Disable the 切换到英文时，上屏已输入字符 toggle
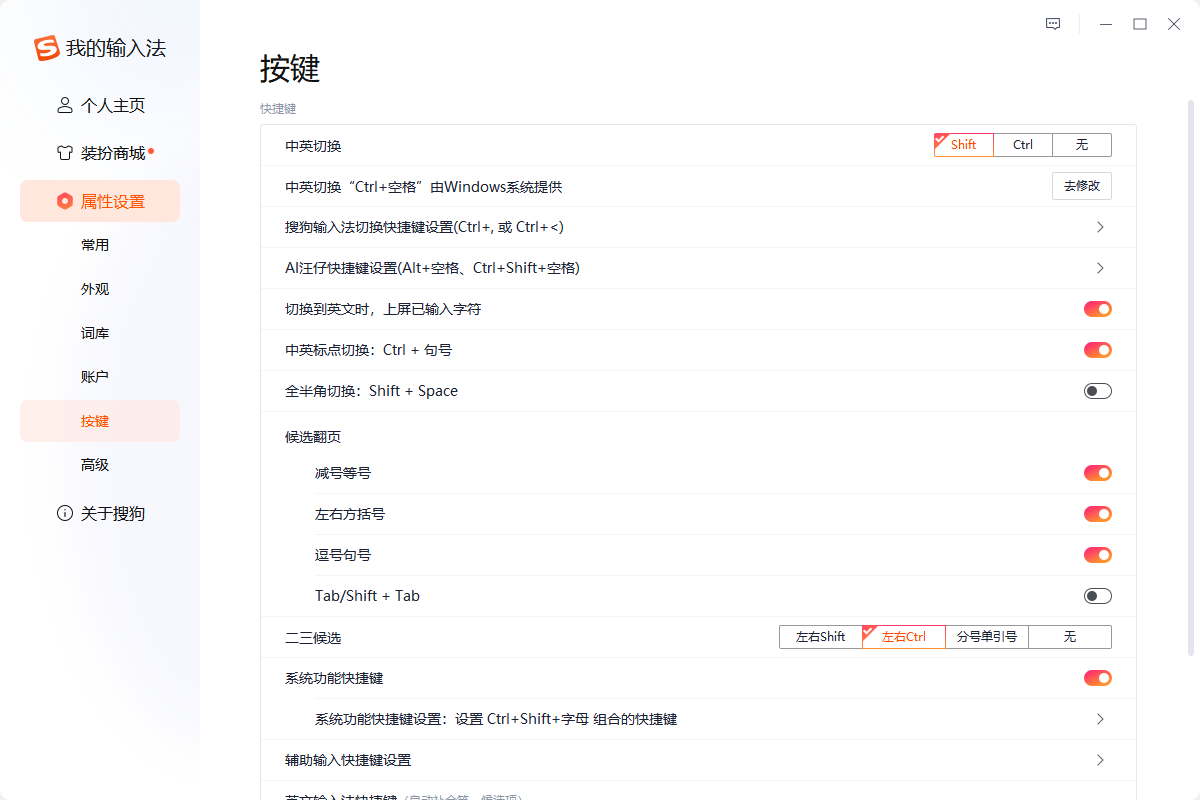 point(1097,308)
